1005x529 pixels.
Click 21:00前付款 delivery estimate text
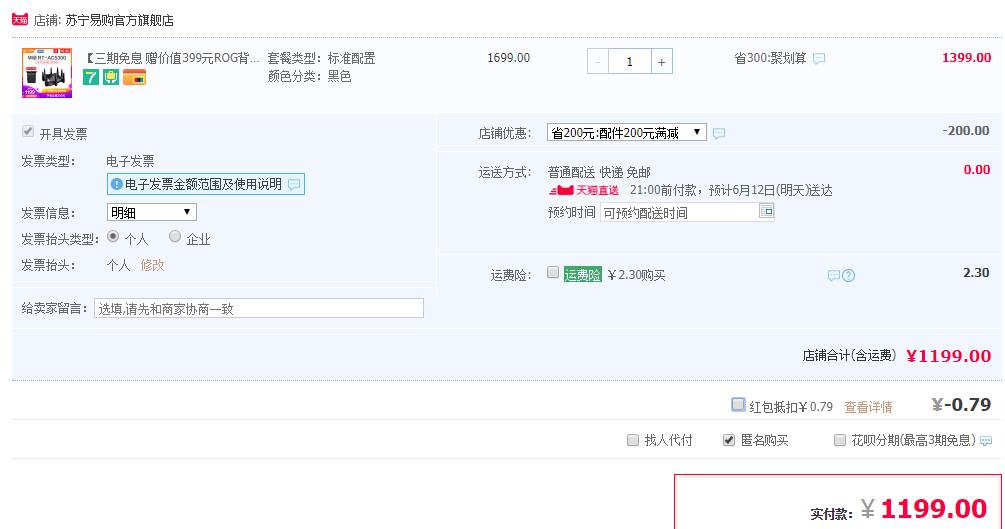(x=731, y=190)
